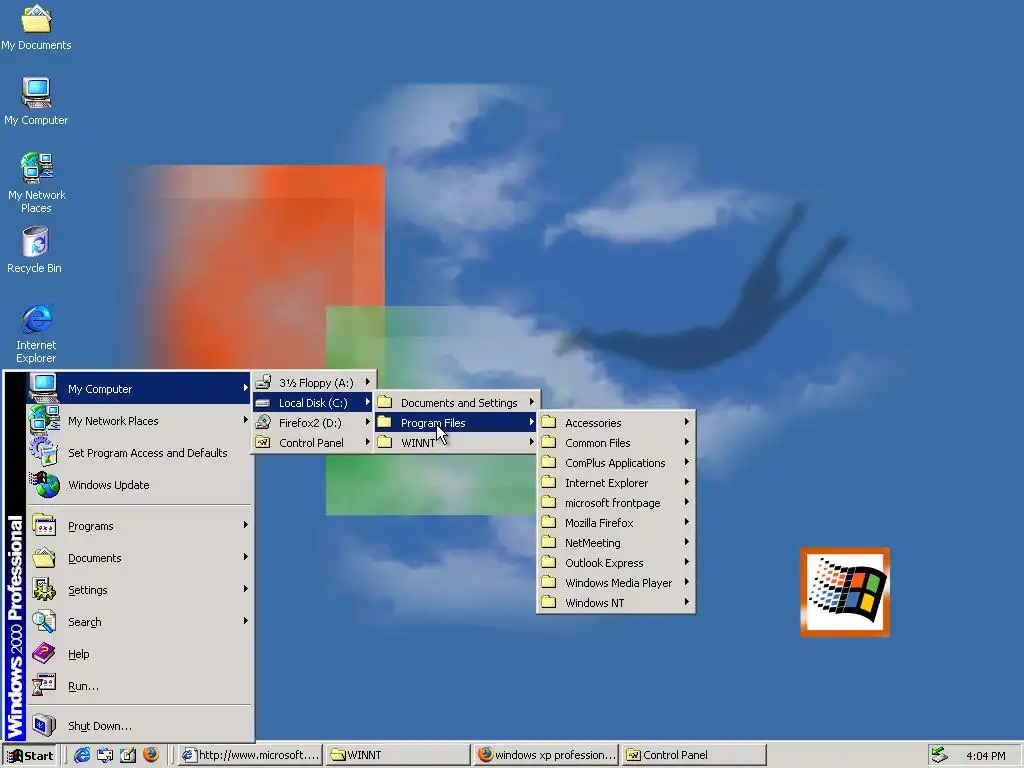Switch to the http://www.microsoft taskbar button
Image resolution: width=1024 pixels, height=768 pixels.
pos(251,755)
